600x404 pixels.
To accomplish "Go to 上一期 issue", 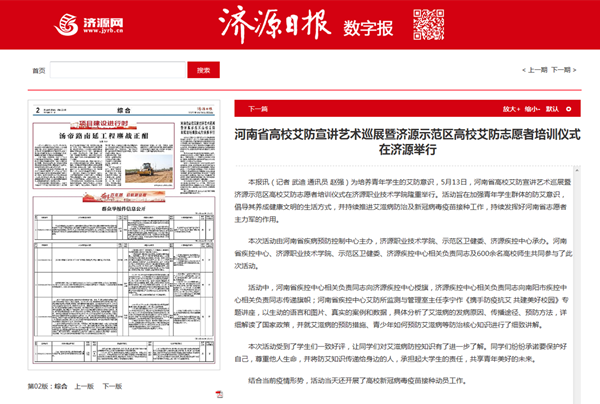I will [x=535, y=70].
